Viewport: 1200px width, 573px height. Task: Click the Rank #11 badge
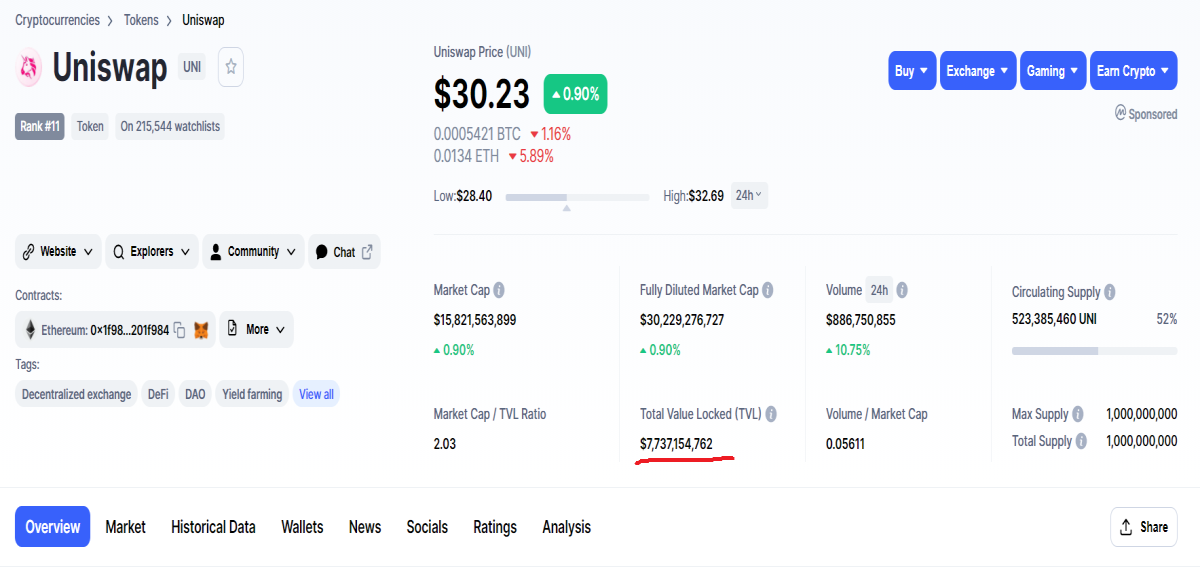coord(40,126)
